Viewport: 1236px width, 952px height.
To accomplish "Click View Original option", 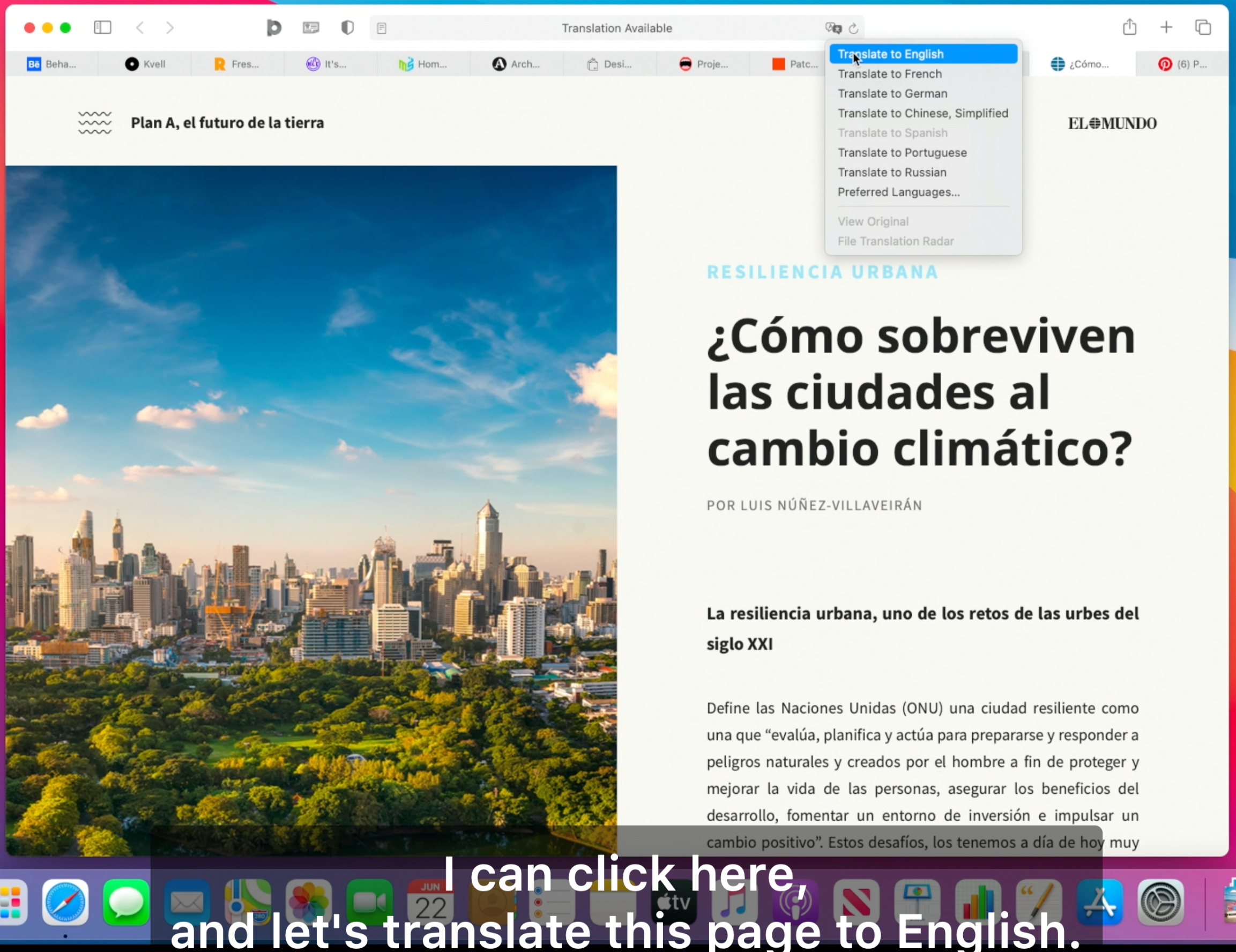I will 873,221.
